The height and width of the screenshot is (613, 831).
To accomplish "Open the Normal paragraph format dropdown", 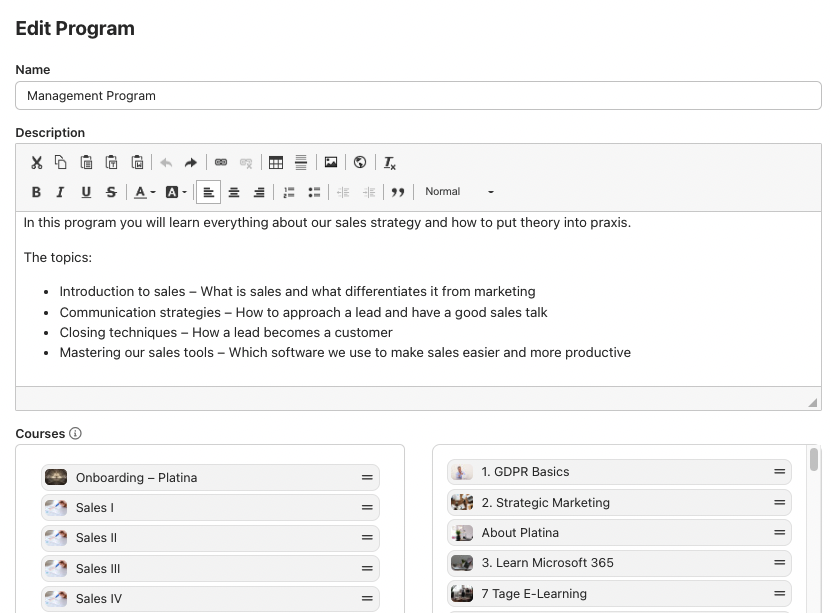I will [459, 192].
